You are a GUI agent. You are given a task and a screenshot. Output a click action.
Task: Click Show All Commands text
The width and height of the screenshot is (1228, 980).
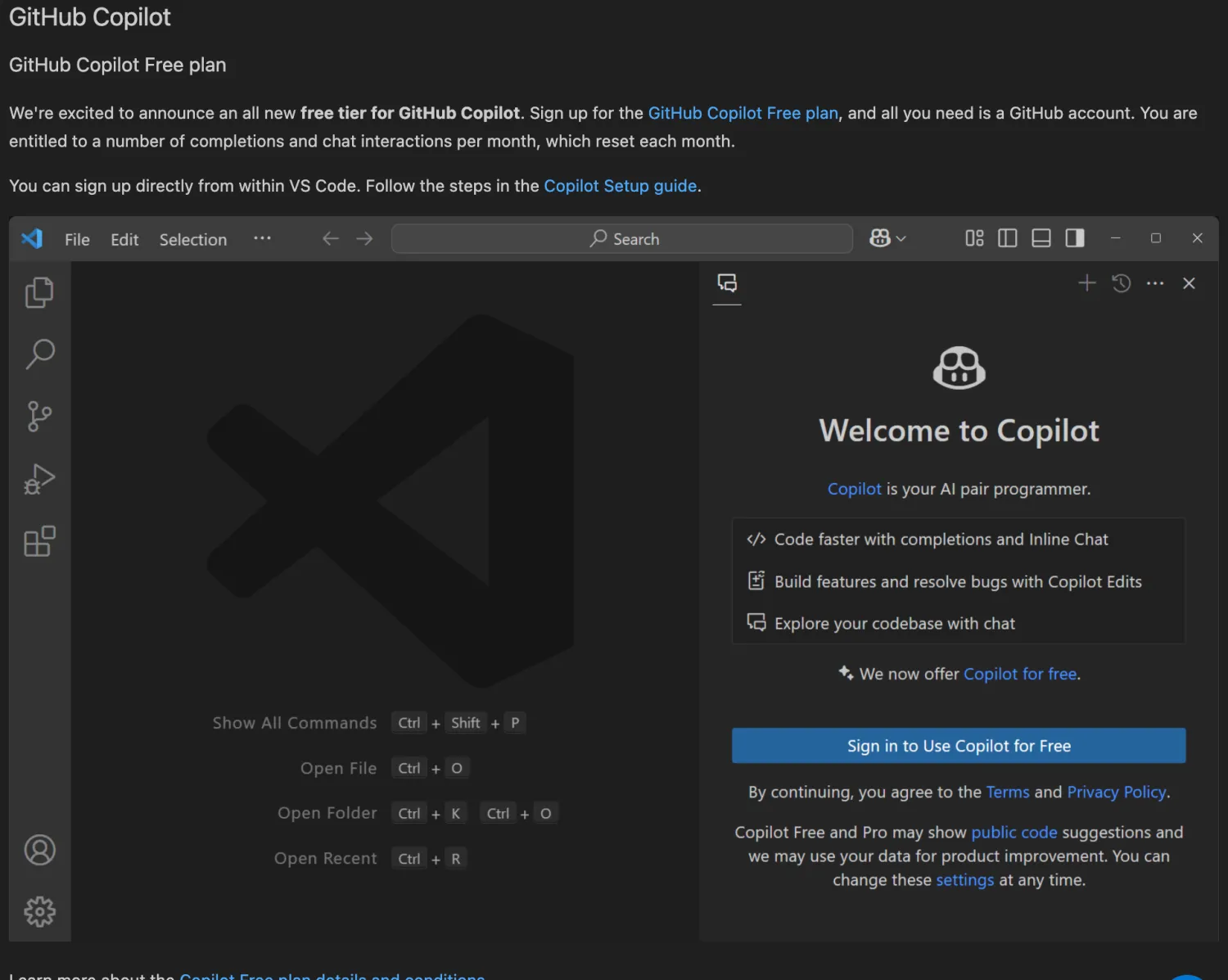point(295,723)
